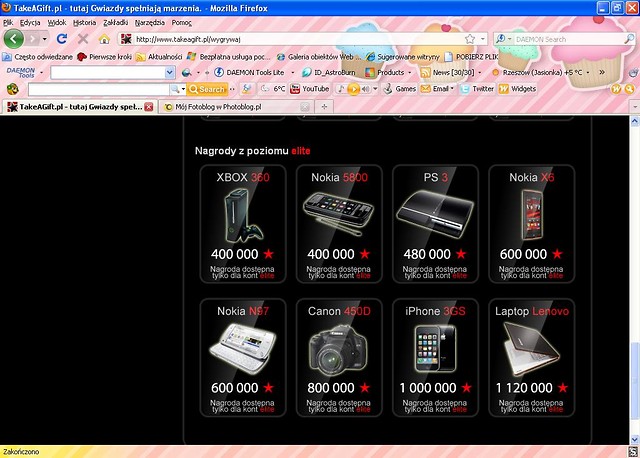Open the Historia menu

84,23
